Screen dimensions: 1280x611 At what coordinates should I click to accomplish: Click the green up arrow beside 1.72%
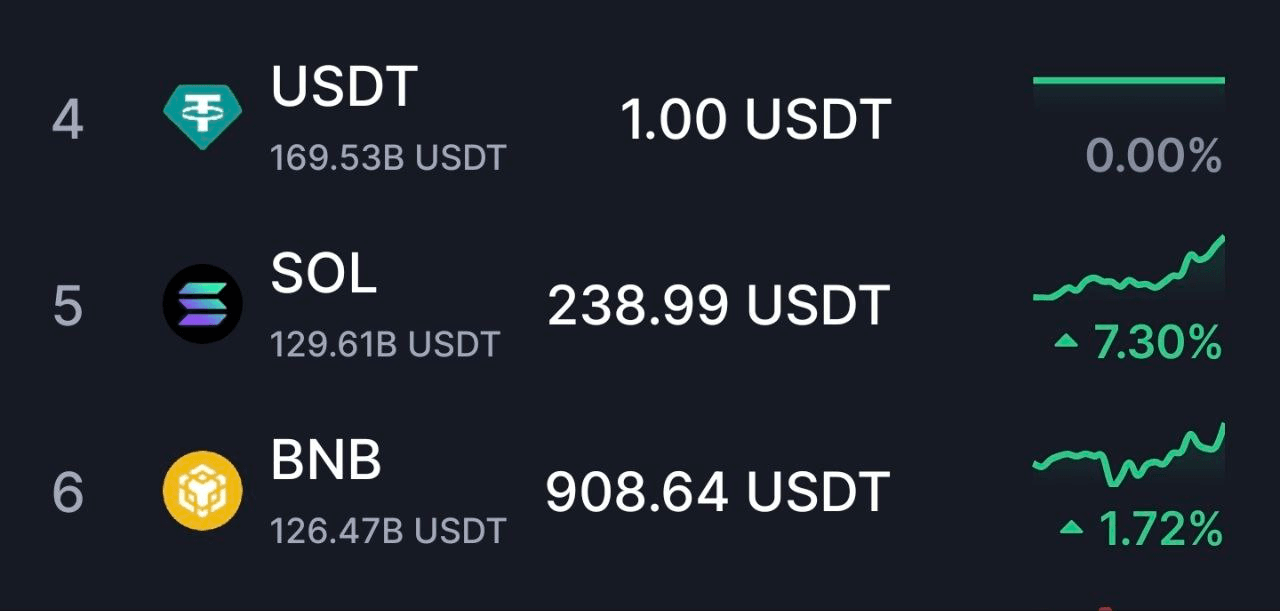tap(1071, 528)
